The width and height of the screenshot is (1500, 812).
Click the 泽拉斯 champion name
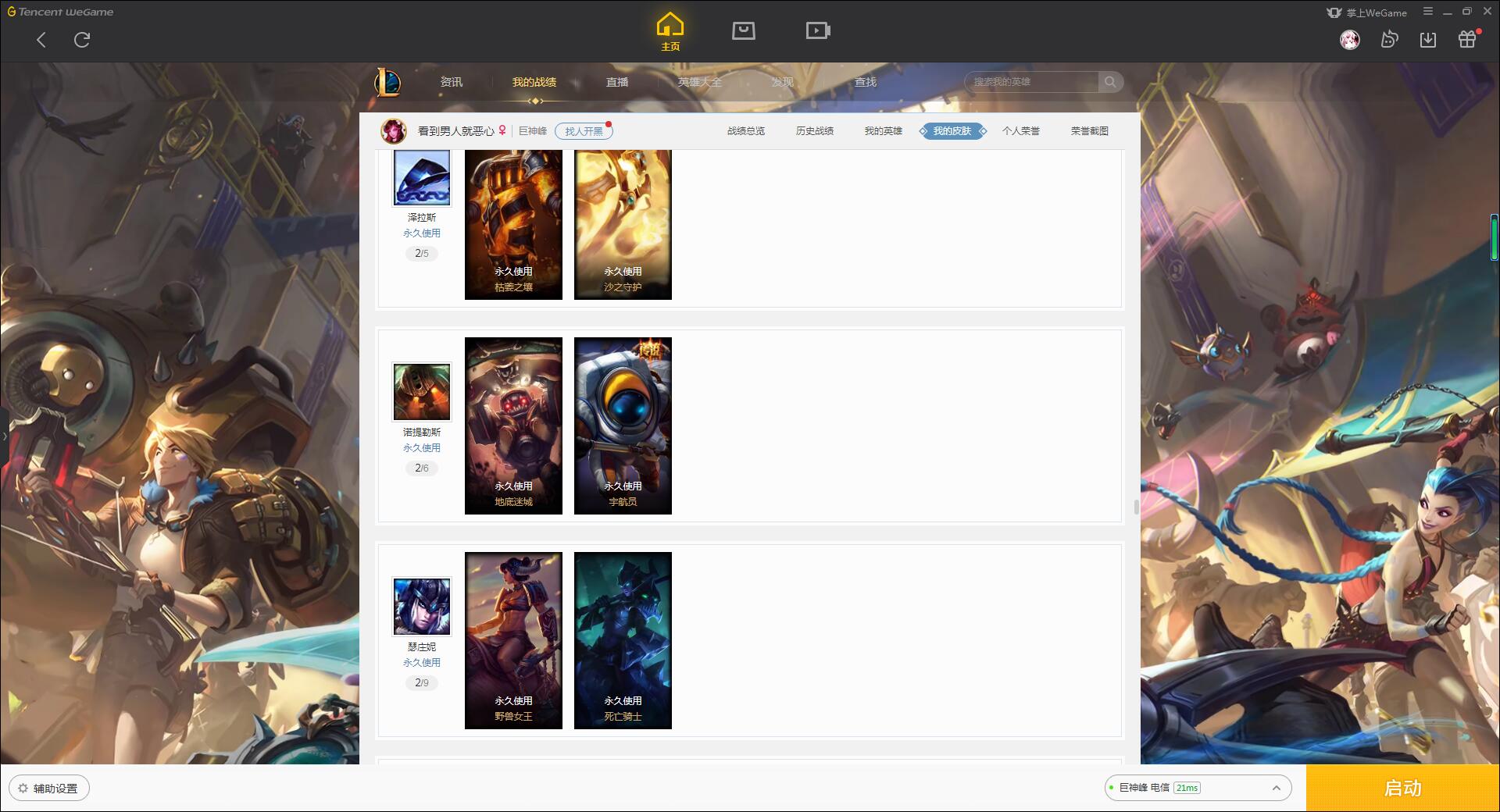click(x=422, y=218)
